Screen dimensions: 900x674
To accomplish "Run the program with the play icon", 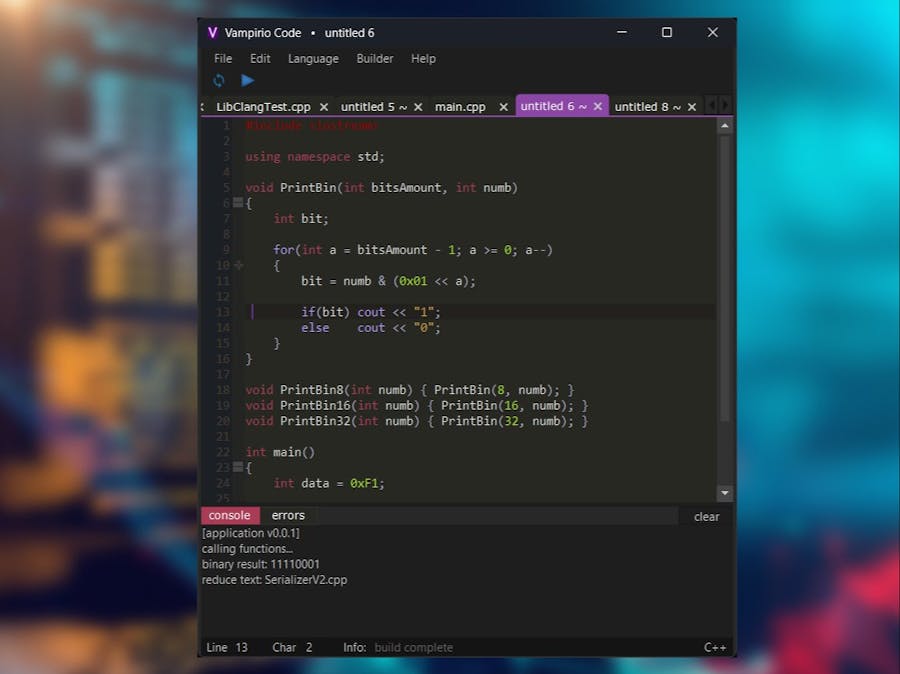I will pos(247,80).
